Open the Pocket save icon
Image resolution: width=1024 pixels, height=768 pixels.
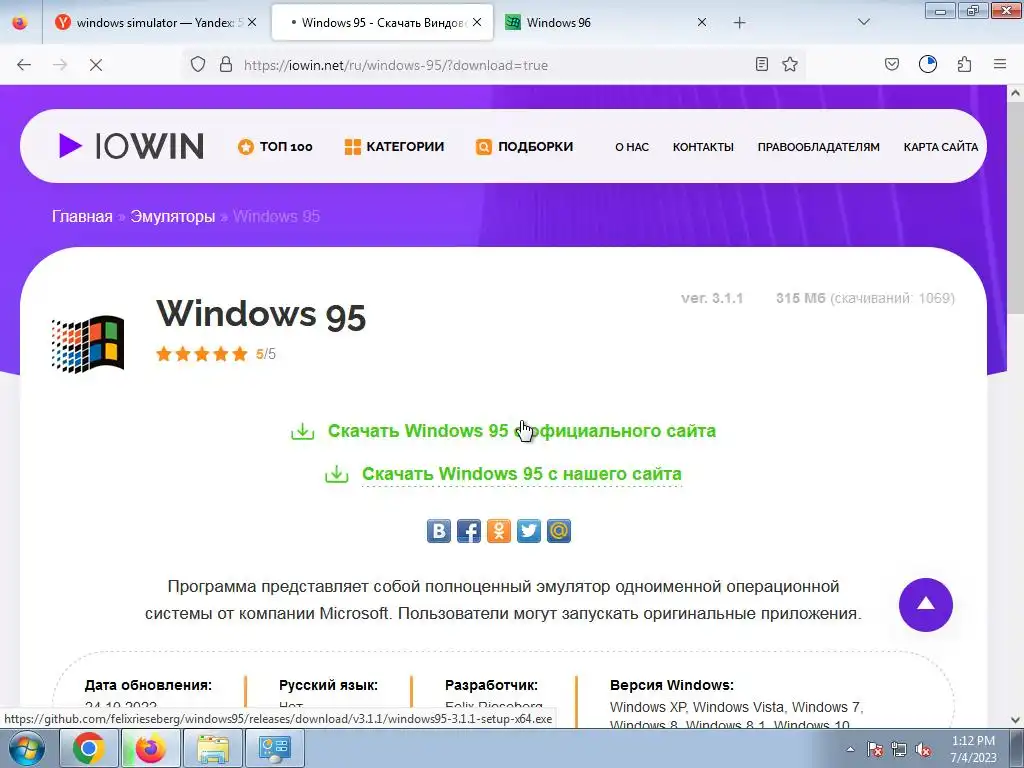(892, 64)
